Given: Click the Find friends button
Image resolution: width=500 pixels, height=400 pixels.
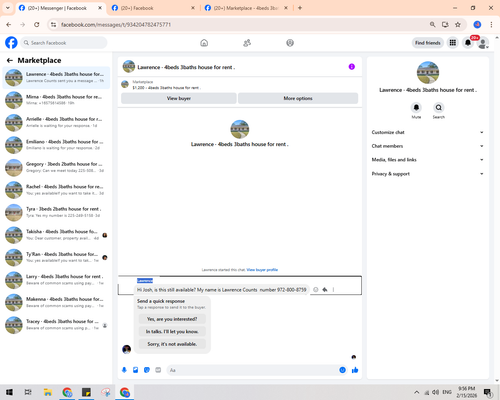Looking at the screenshot, I should coord(428,43).
